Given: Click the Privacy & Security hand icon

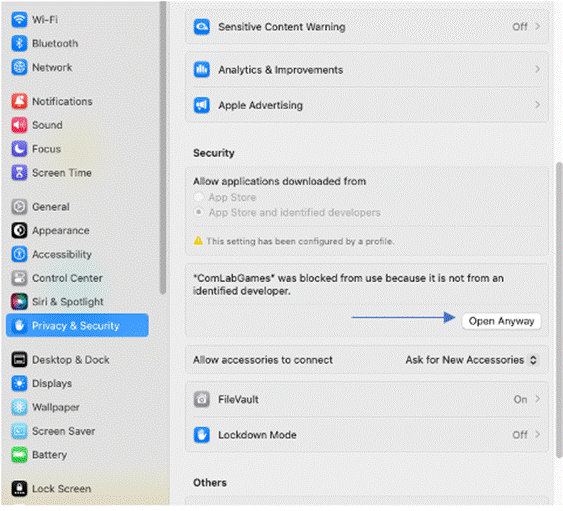Looking at the screenshot, I should pyautogui.click(x=19, y=326).
